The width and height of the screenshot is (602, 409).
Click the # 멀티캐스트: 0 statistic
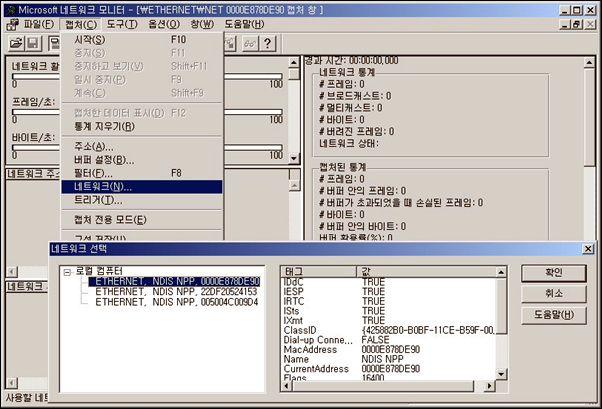pos(351,108)
